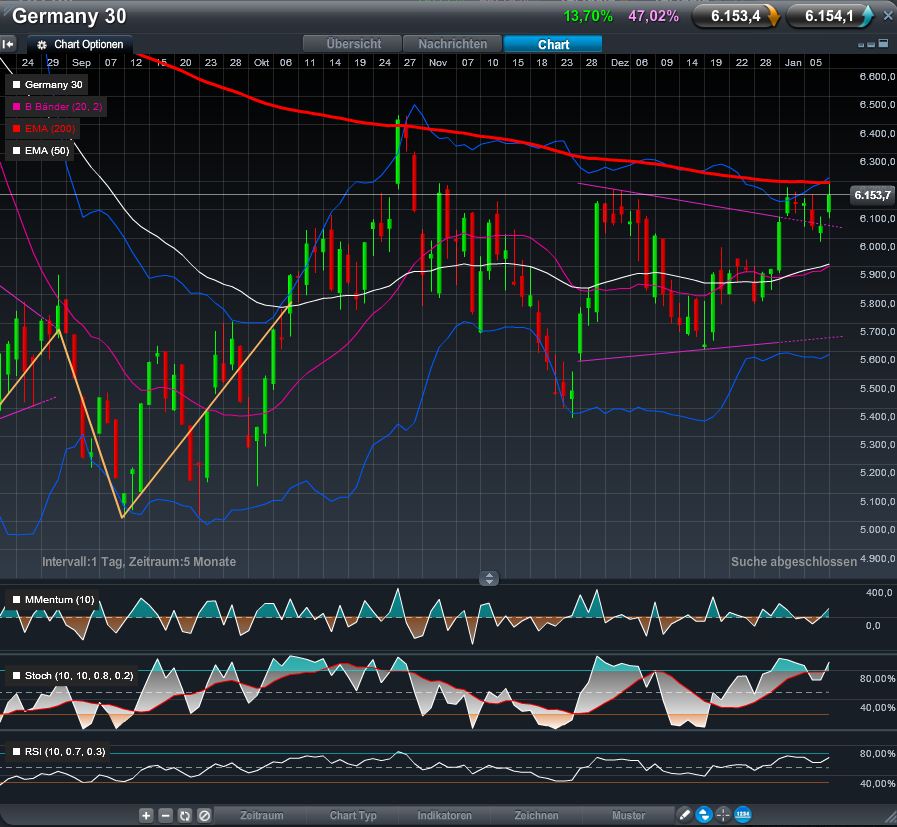Toggle the Stoch indicator legend box
This screenshot has width=897, height=827.
point(17,675)
